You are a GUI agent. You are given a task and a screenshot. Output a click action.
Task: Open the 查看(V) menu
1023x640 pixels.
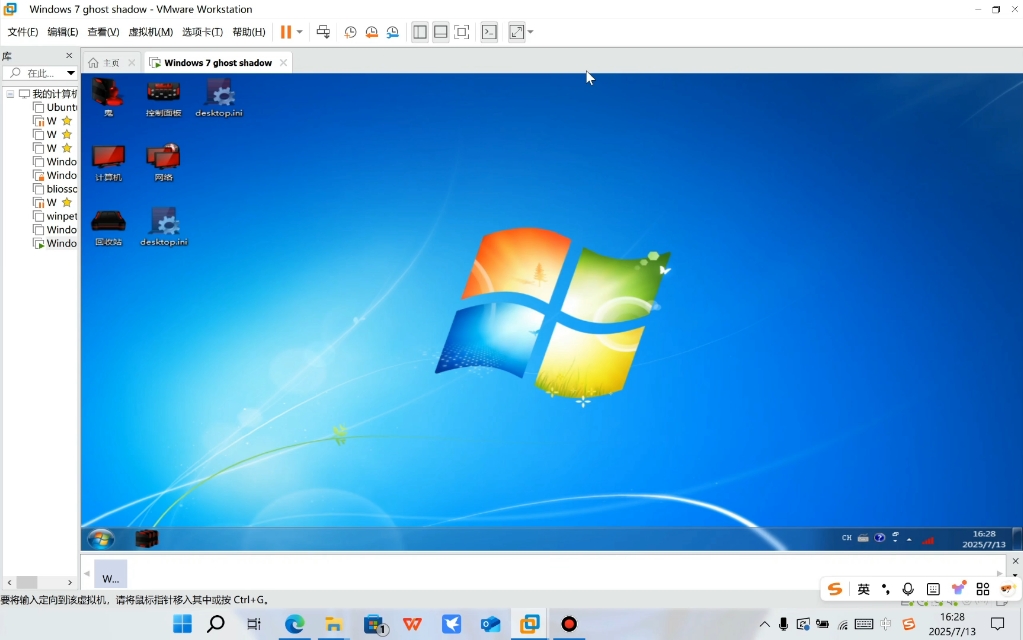click(x=103, y=32)
